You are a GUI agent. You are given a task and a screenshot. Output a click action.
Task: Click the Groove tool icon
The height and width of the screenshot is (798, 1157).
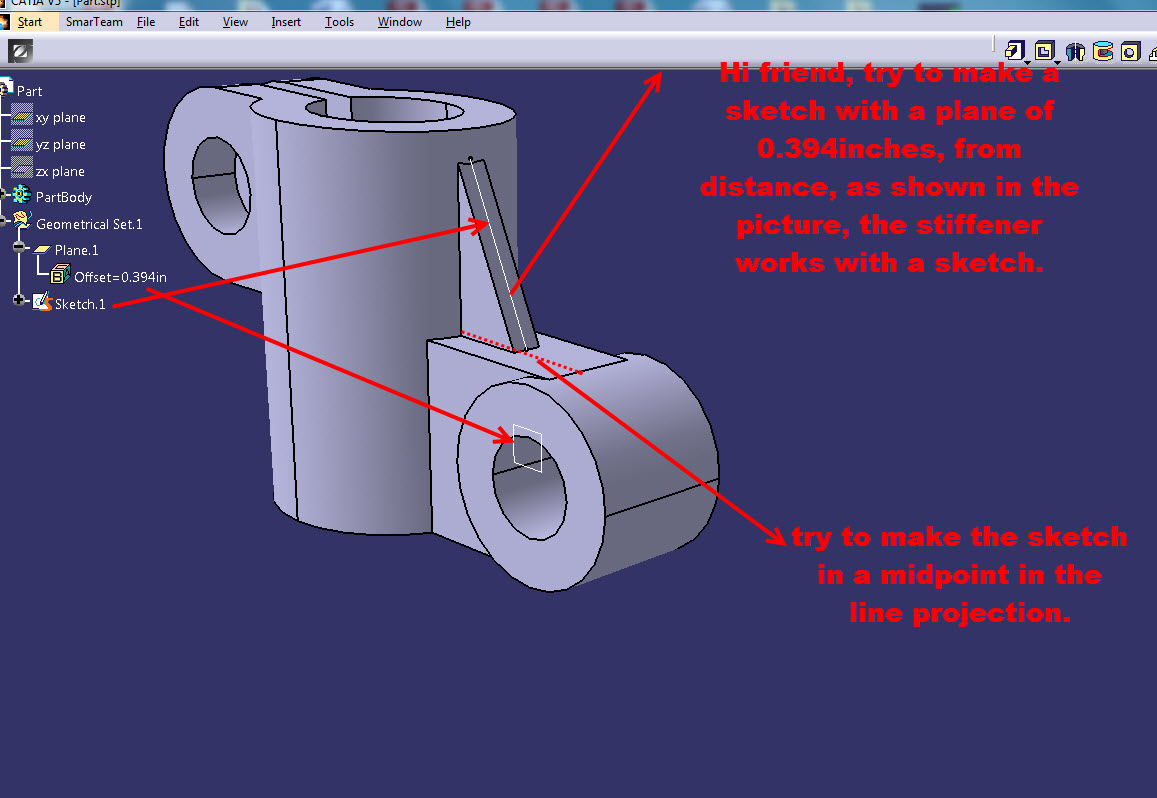[1102, 51]
